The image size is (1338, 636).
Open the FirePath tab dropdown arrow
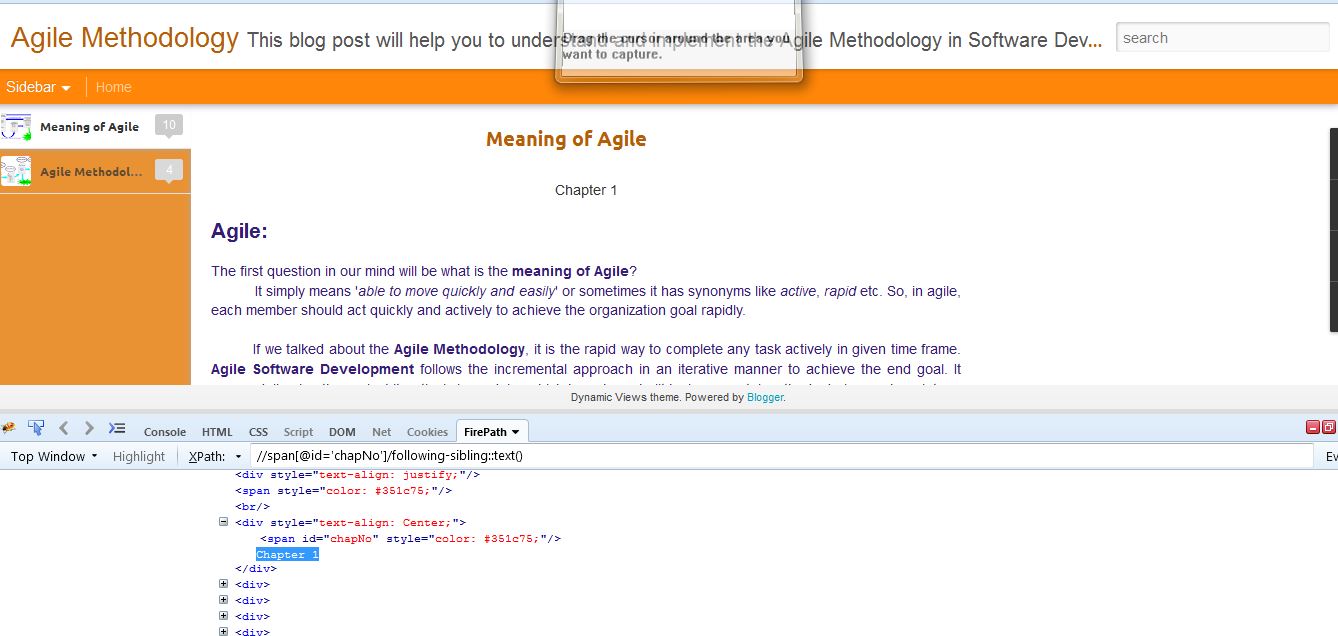tap(516, 431)
